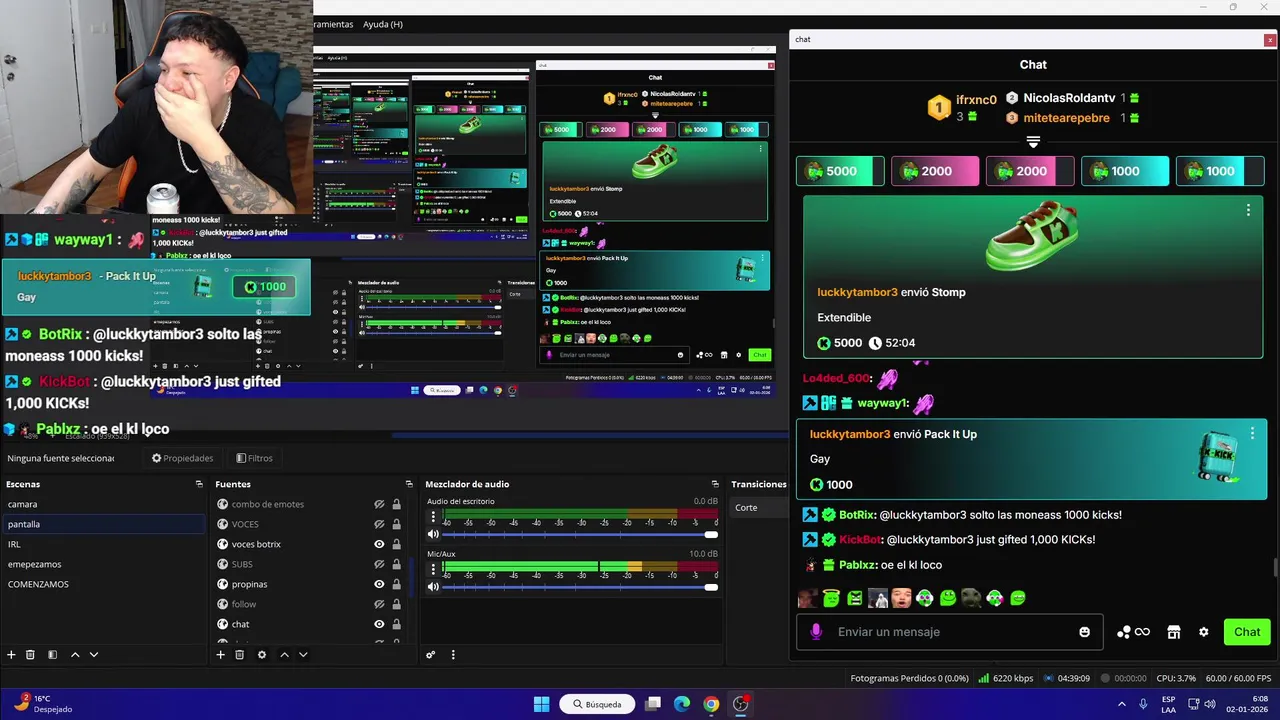The width and height of the screenshot is (1280, 720).
Task: Remove selected source with Fuentes trash icon
Action: coord(239,655)
